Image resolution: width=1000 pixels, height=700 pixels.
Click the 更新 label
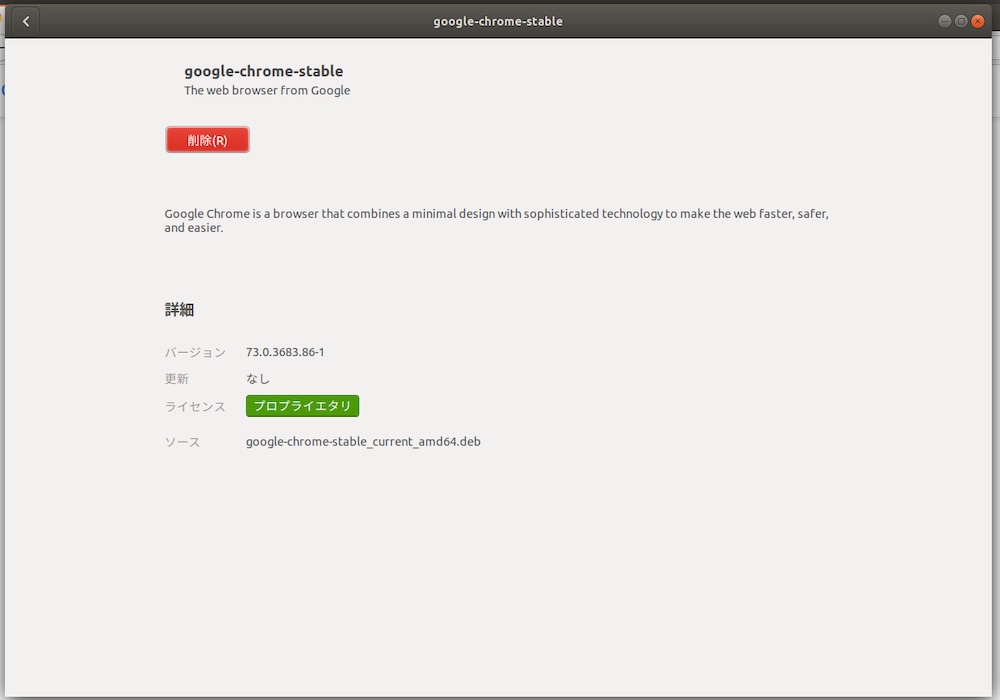177,379
